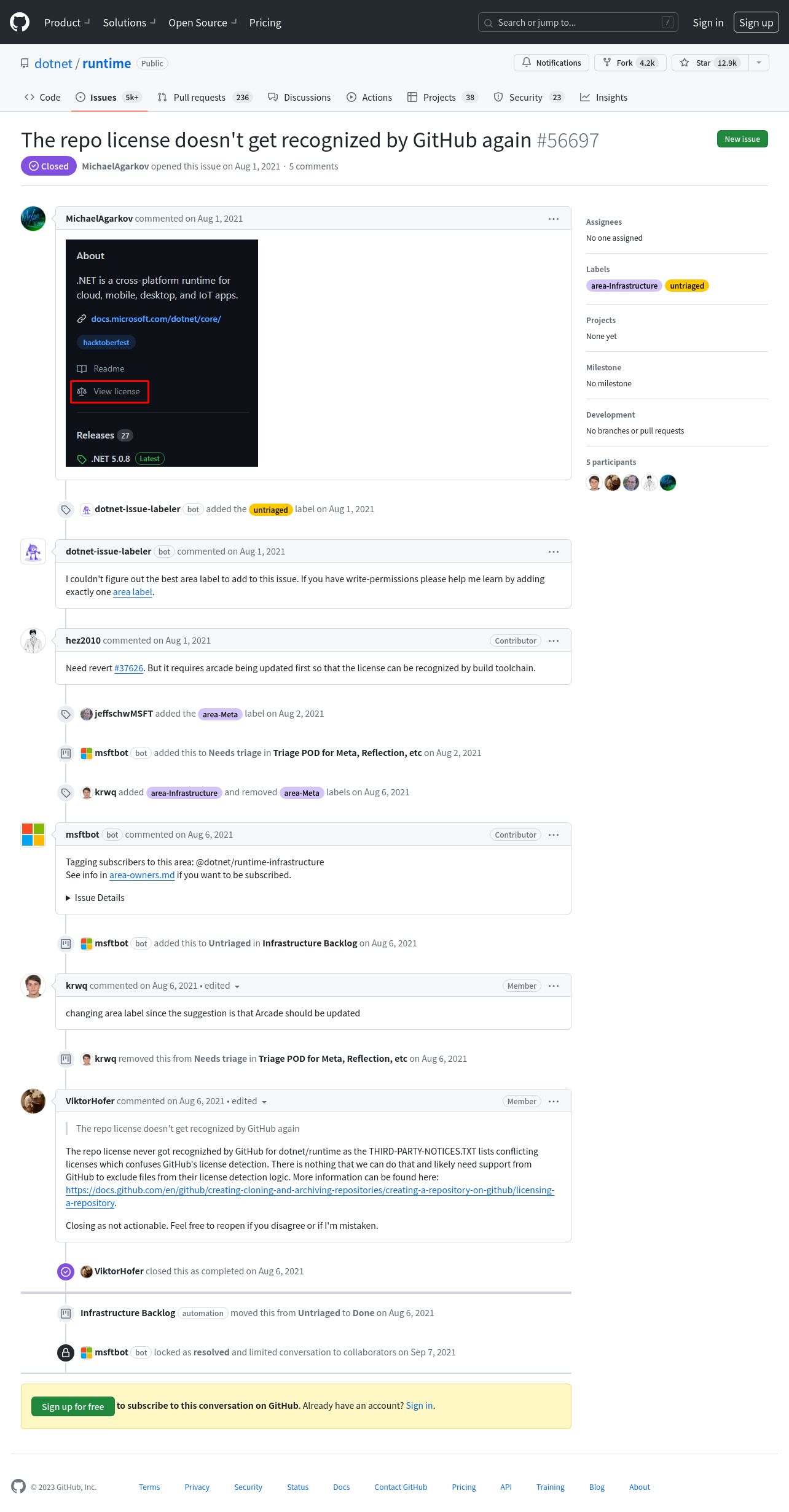
Task: Click the Notifications bell button
Action: point(551,63)
